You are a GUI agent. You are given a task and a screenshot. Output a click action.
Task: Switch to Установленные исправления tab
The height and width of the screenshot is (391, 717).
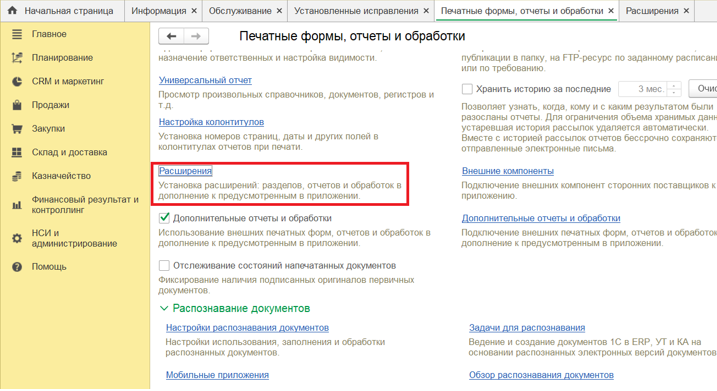coord(356,11)
